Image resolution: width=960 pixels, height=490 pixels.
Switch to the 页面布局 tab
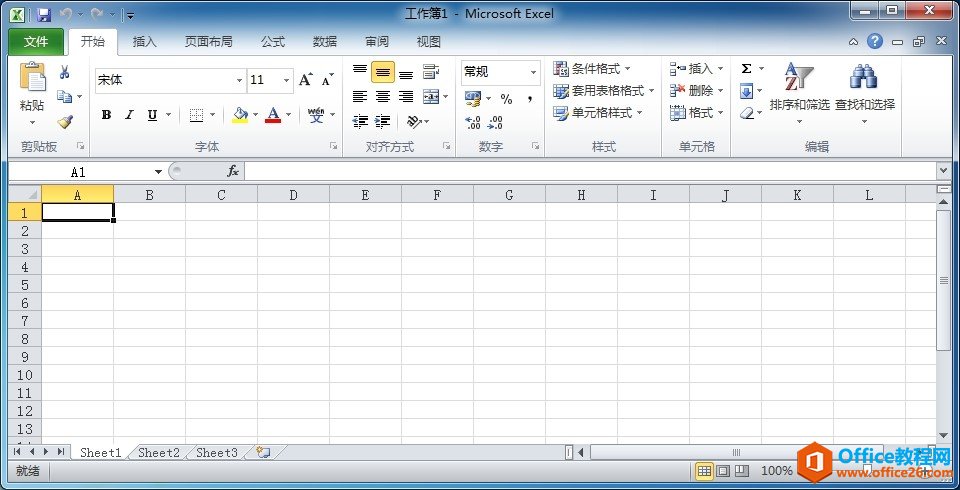coord(208,42)
